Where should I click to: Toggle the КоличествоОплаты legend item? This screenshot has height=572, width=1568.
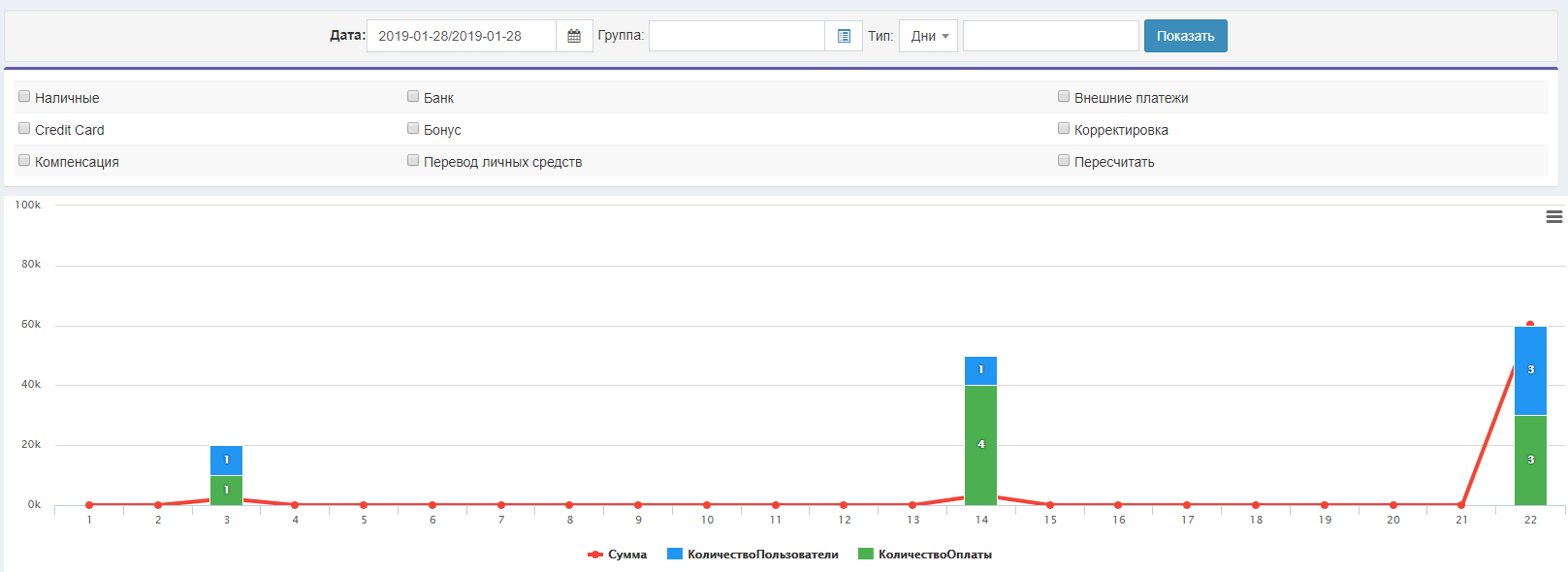[925, 555]
